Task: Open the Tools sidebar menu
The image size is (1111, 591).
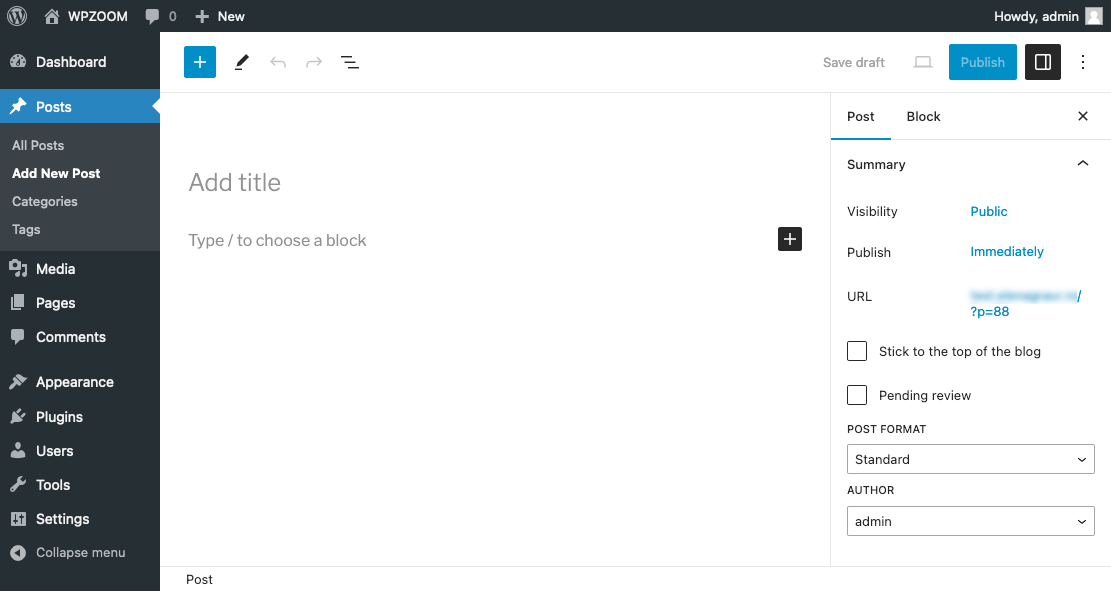Action: click(x=80, y=485)
